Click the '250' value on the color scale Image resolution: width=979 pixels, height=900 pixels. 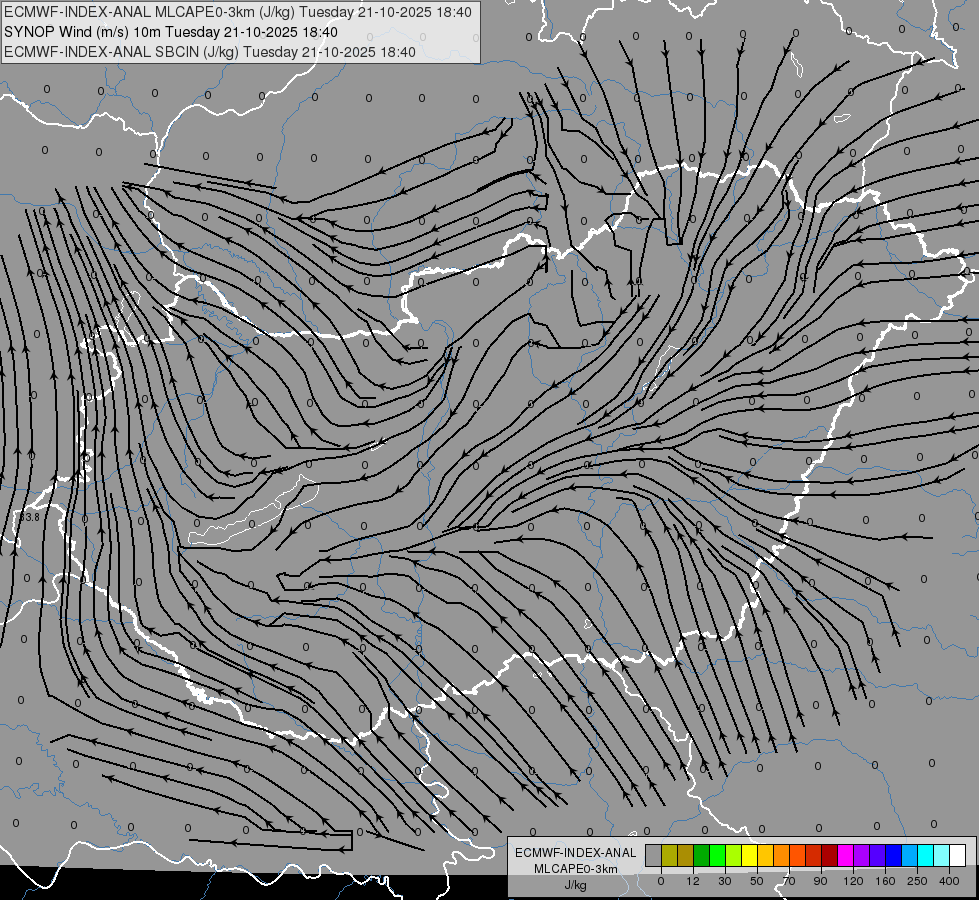point(917,881)
